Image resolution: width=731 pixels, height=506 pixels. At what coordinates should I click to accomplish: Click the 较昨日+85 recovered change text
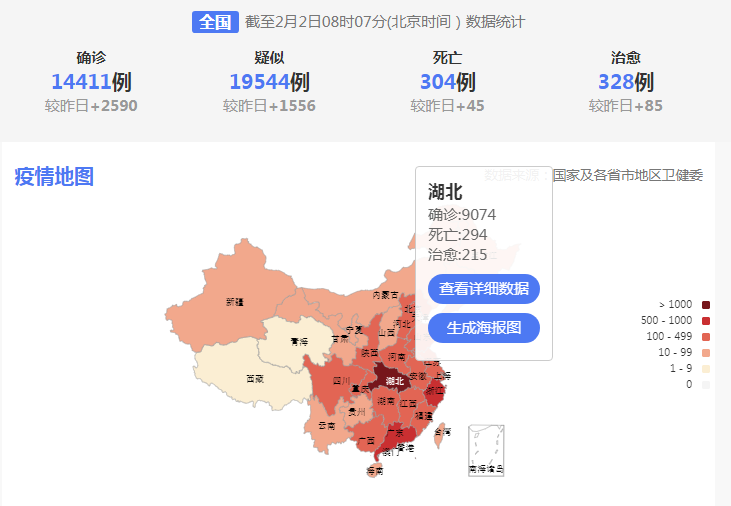coord(626,106)
